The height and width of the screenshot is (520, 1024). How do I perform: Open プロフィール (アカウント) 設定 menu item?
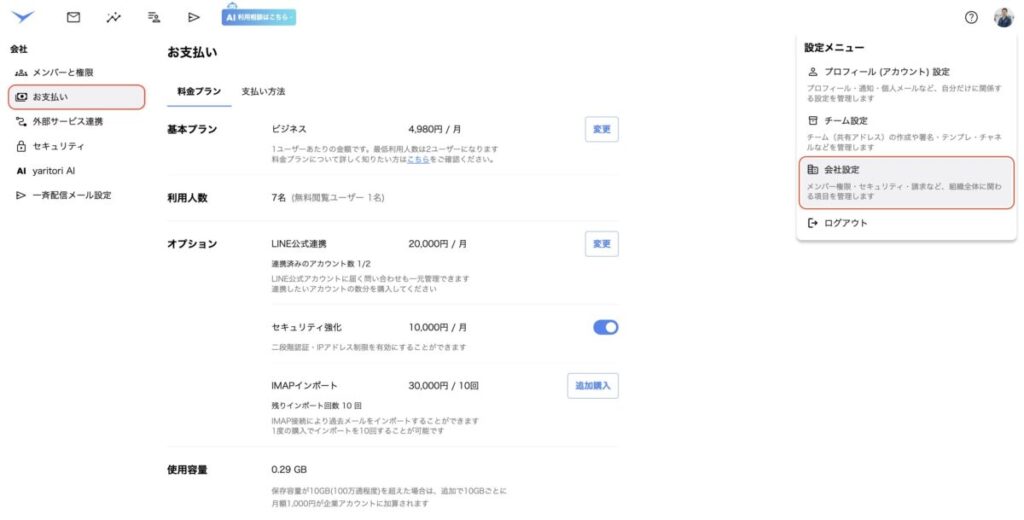point(885,72)
